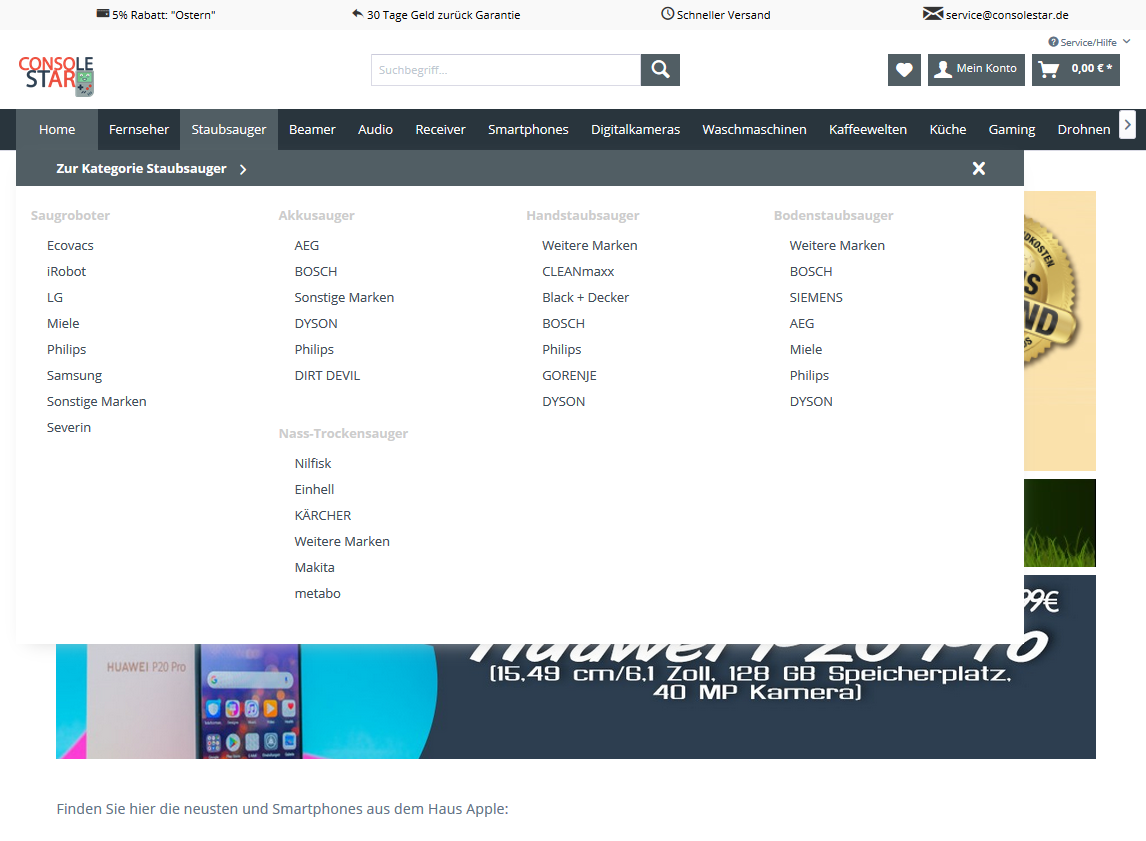The width and height of the screenshot is (1146, 841).
Task: Select DIRT DEVIL under Akkusauger
Action: click(x=327, y=376)
